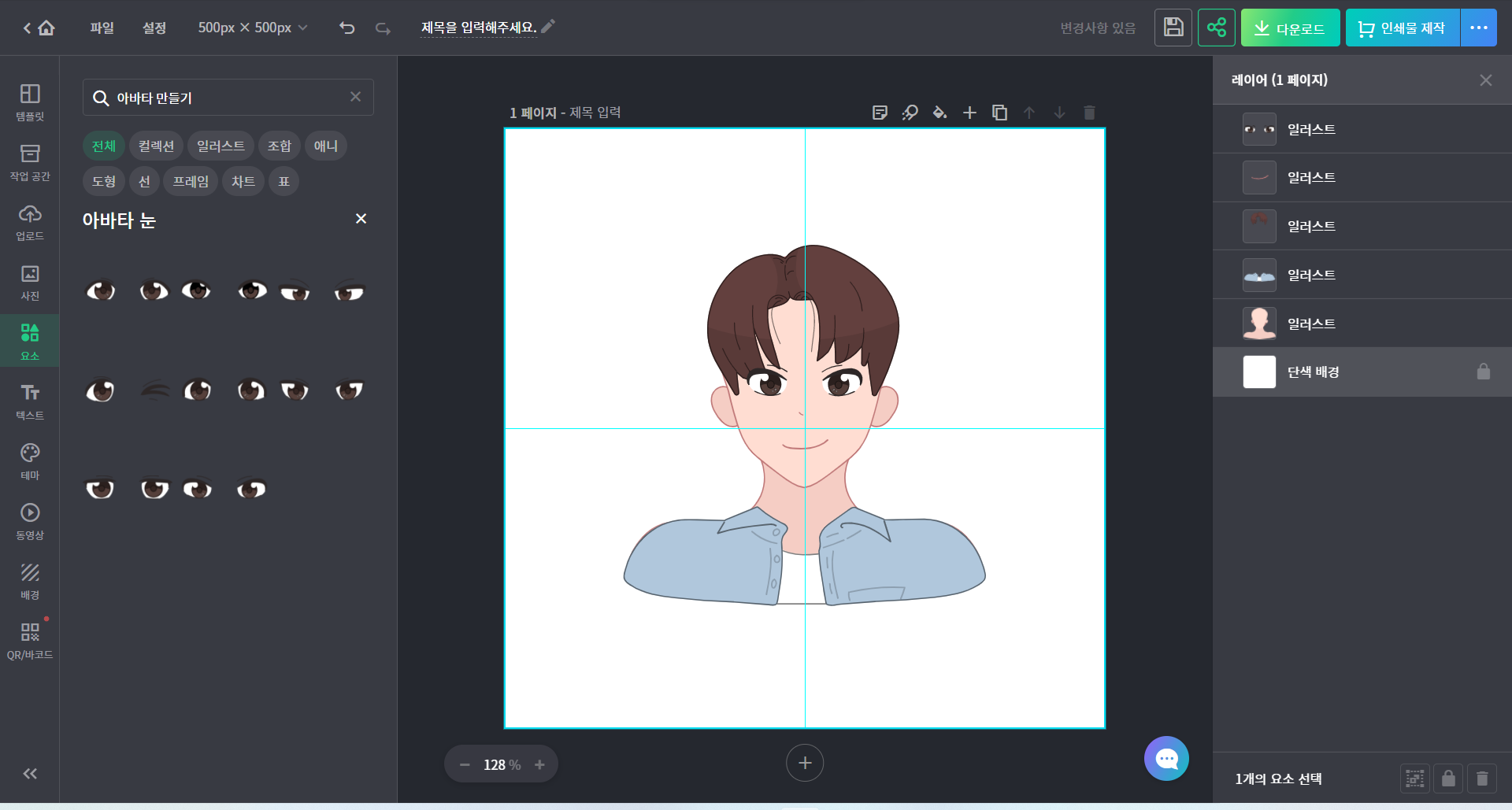The height and width of the screenshot is (810, 1512).
Task: Close the 아바타 눈 collection
Action: point(361,219)
